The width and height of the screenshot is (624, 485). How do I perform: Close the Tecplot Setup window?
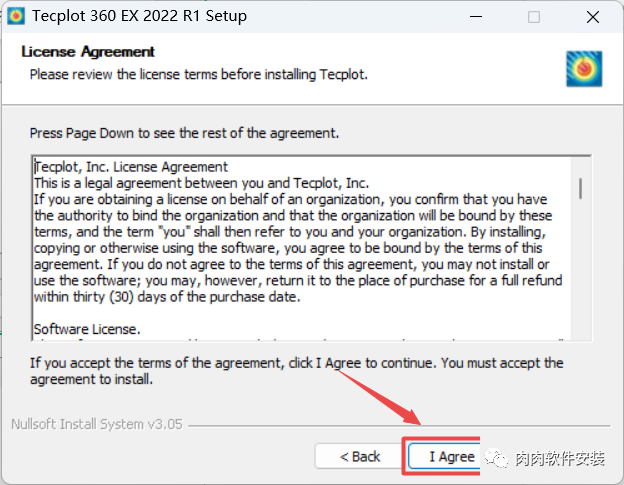click(593, 17)
